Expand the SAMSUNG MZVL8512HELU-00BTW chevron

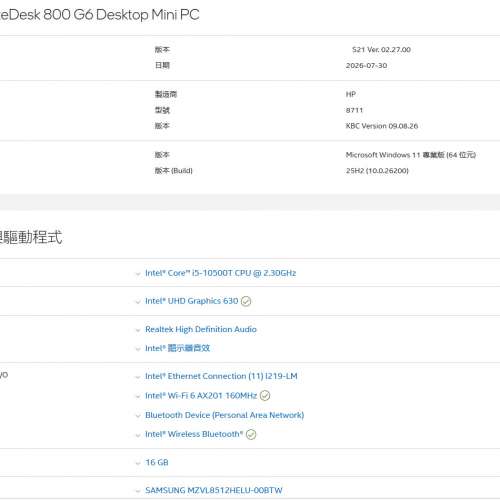[x=138, y=491]
